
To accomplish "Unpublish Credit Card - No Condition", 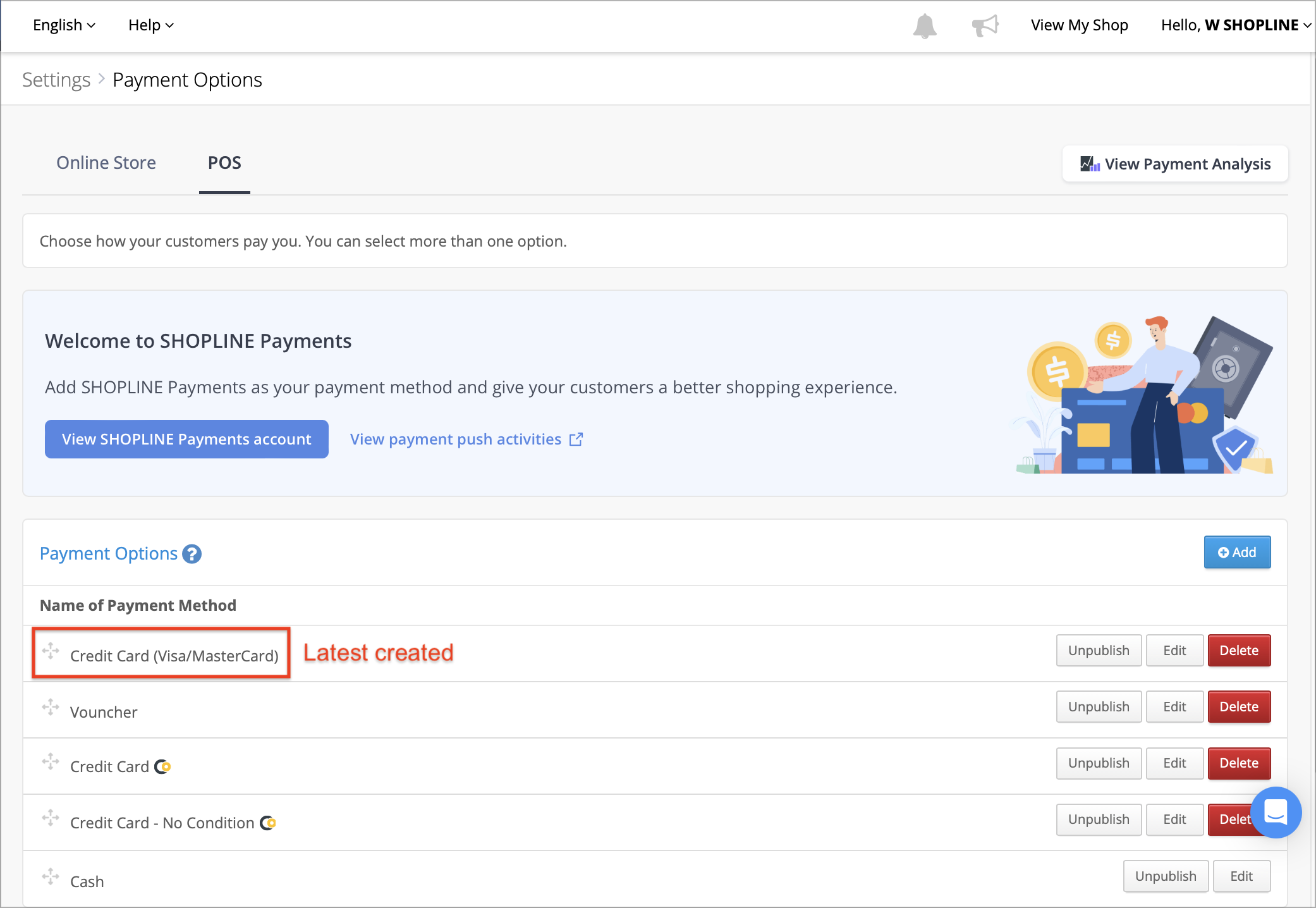I will 1099,819.
